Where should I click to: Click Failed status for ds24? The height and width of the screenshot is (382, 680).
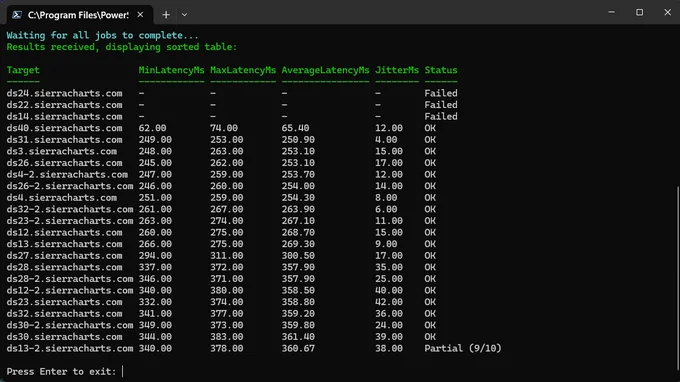tap(441, 93)
